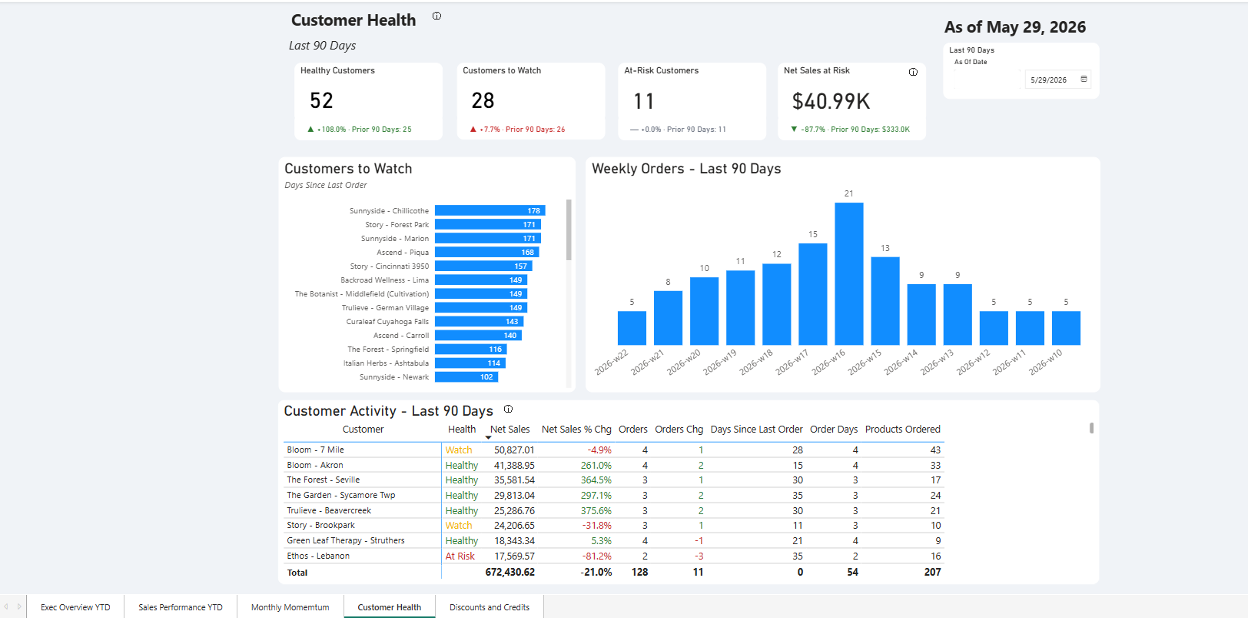This screenshot has height=618, width=1248.
Task: Go to the Monthly Momentum tab
Action: [290, 607]
